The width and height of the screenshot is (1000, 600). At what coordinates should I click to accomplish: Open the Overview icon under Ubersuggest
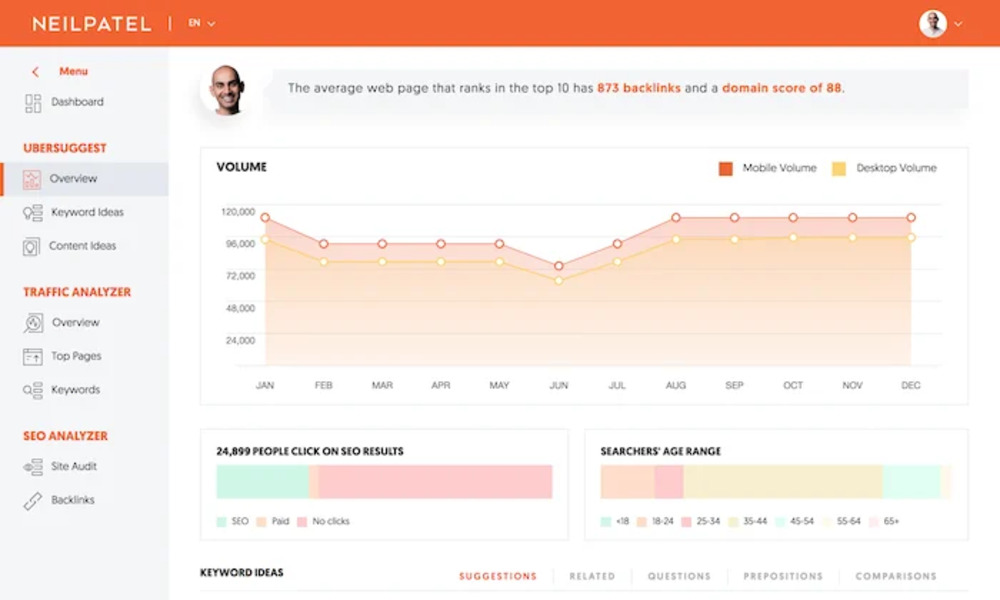(34, 178)
